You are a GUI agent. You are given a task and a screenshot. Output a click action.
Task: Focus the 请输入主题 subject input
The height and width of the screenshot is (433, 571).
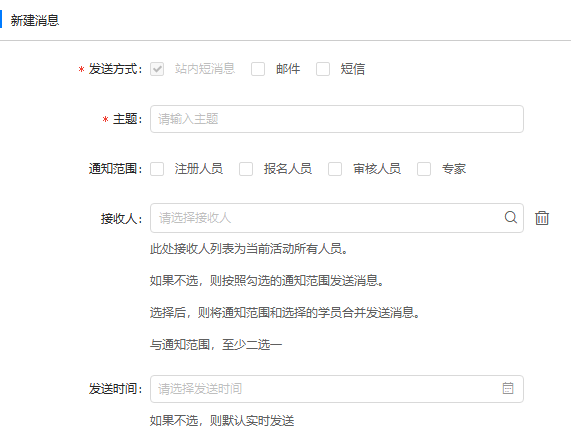[x=337, y=119]
